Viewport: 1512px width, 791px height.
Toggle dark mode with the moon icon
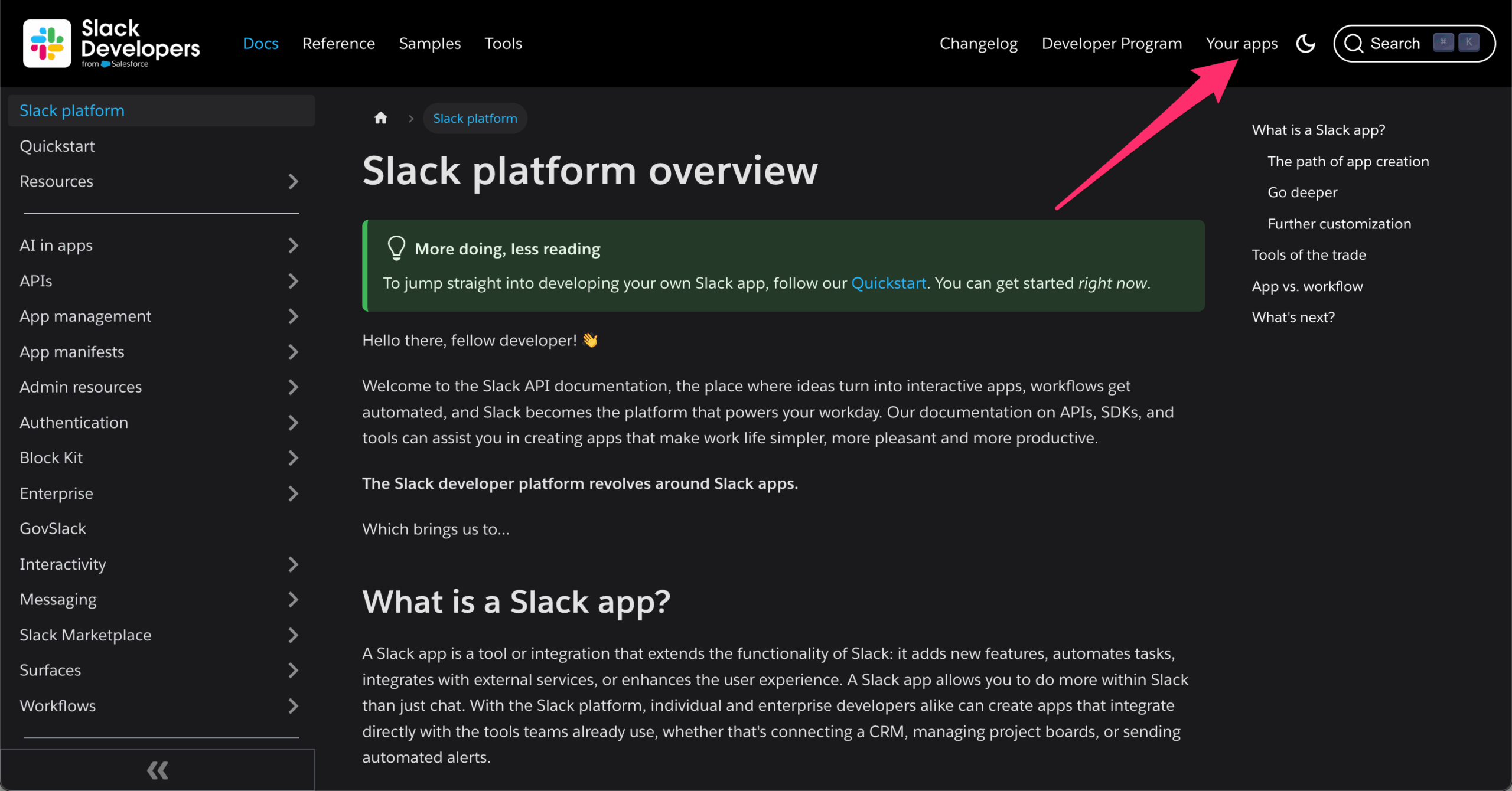click(1305, 44)
